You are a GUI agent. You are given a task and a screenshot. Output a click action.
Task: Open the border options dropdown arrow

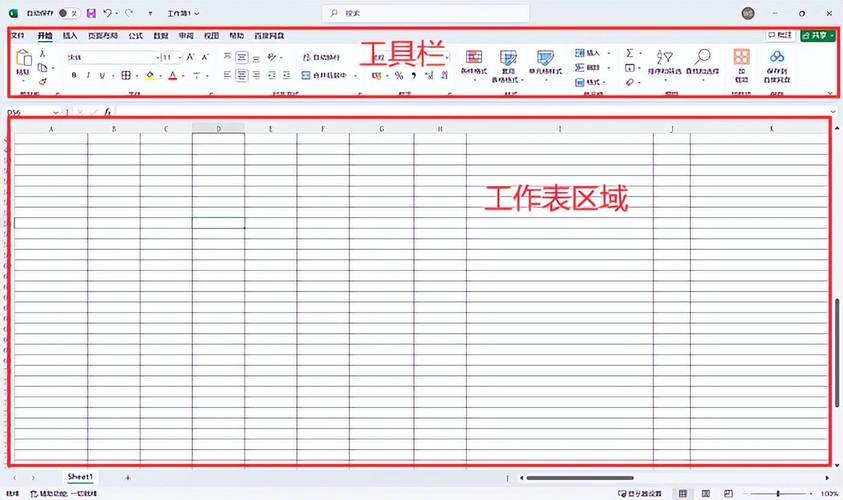pos(138,76)
